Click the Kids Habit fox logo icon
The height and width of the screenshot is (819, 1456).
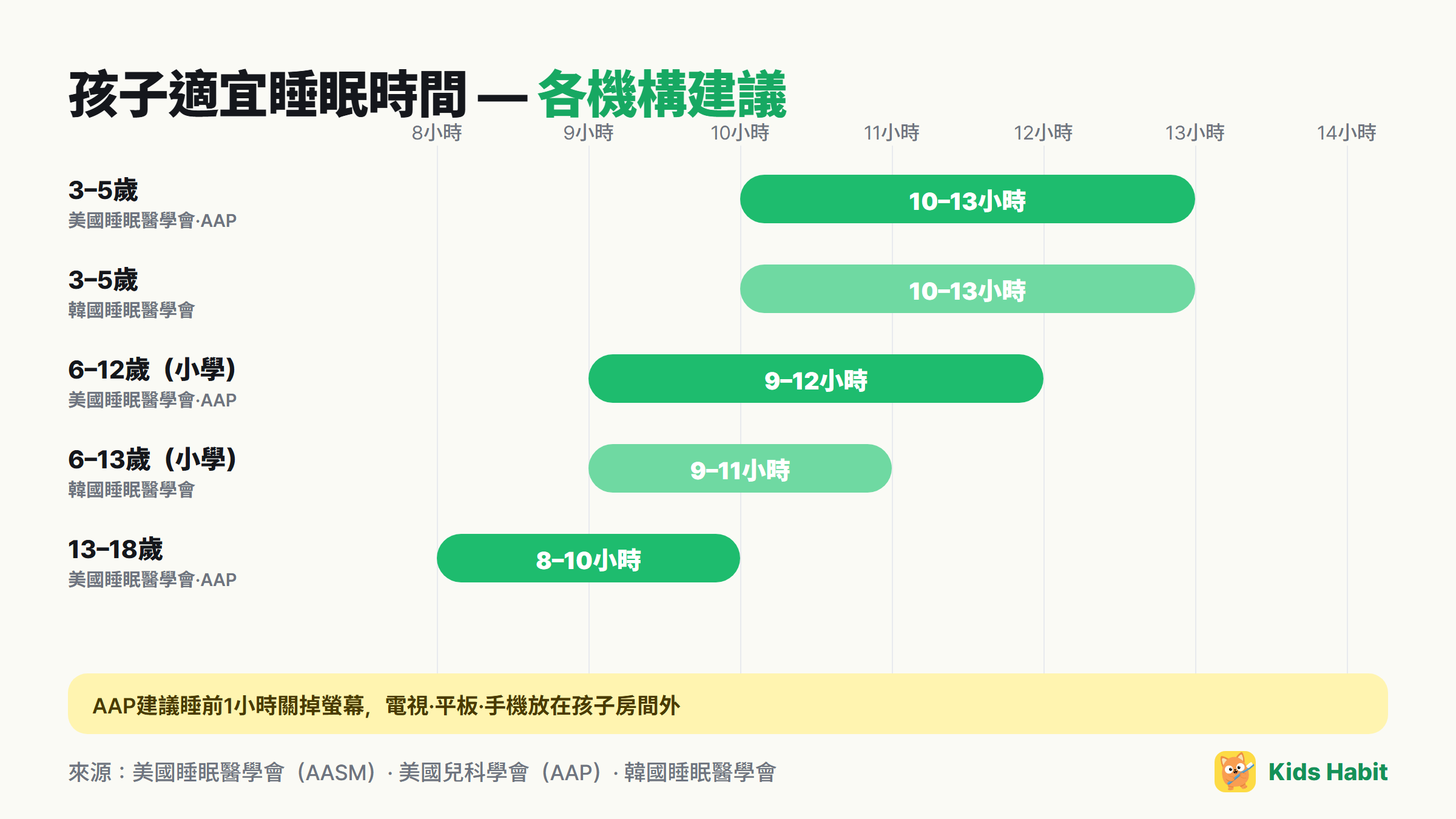[1235, 772]
